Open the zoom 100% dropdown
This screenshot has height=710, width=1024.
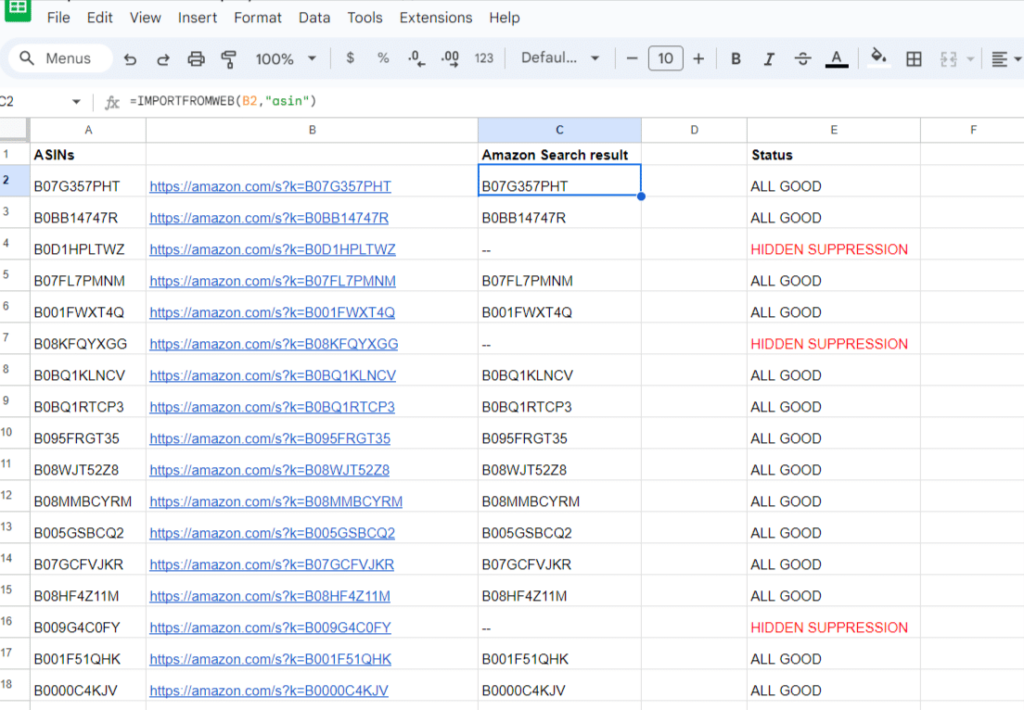click(x=285, y=59)
